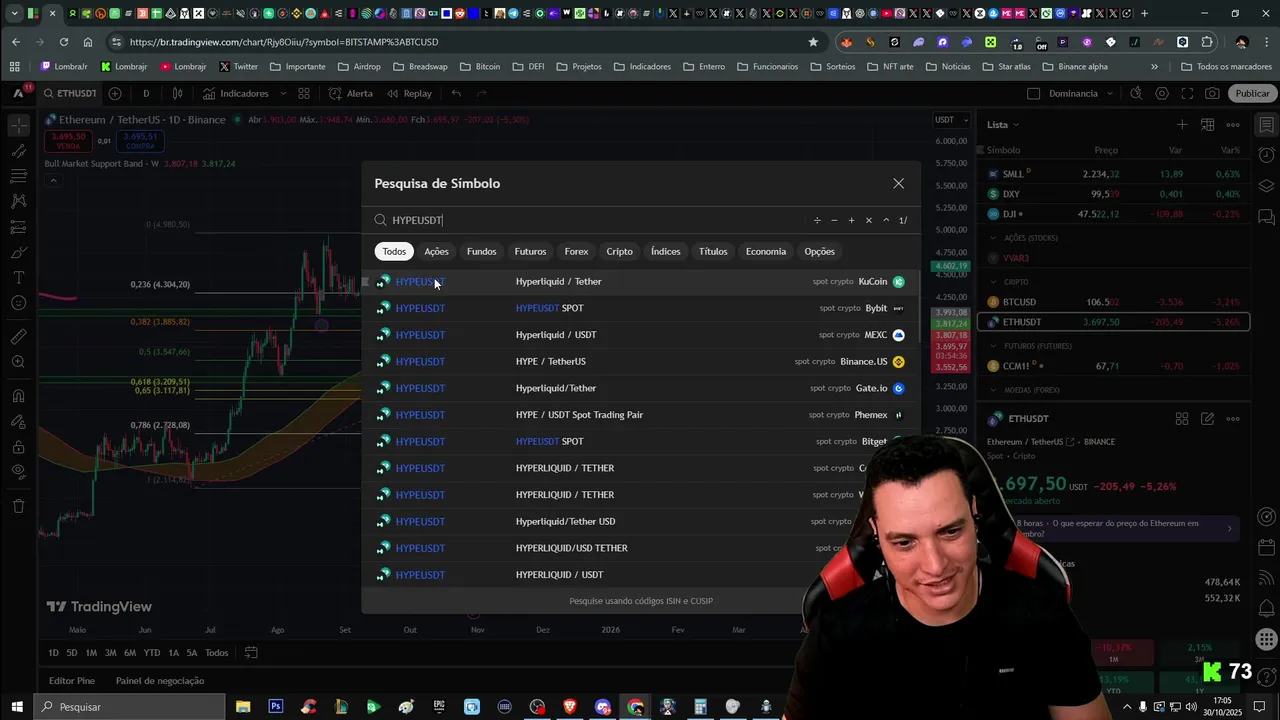This screenshot has height=720, width=1280.
Task: Select BTCUSD in the watchlist
Action: [1115, 302]
